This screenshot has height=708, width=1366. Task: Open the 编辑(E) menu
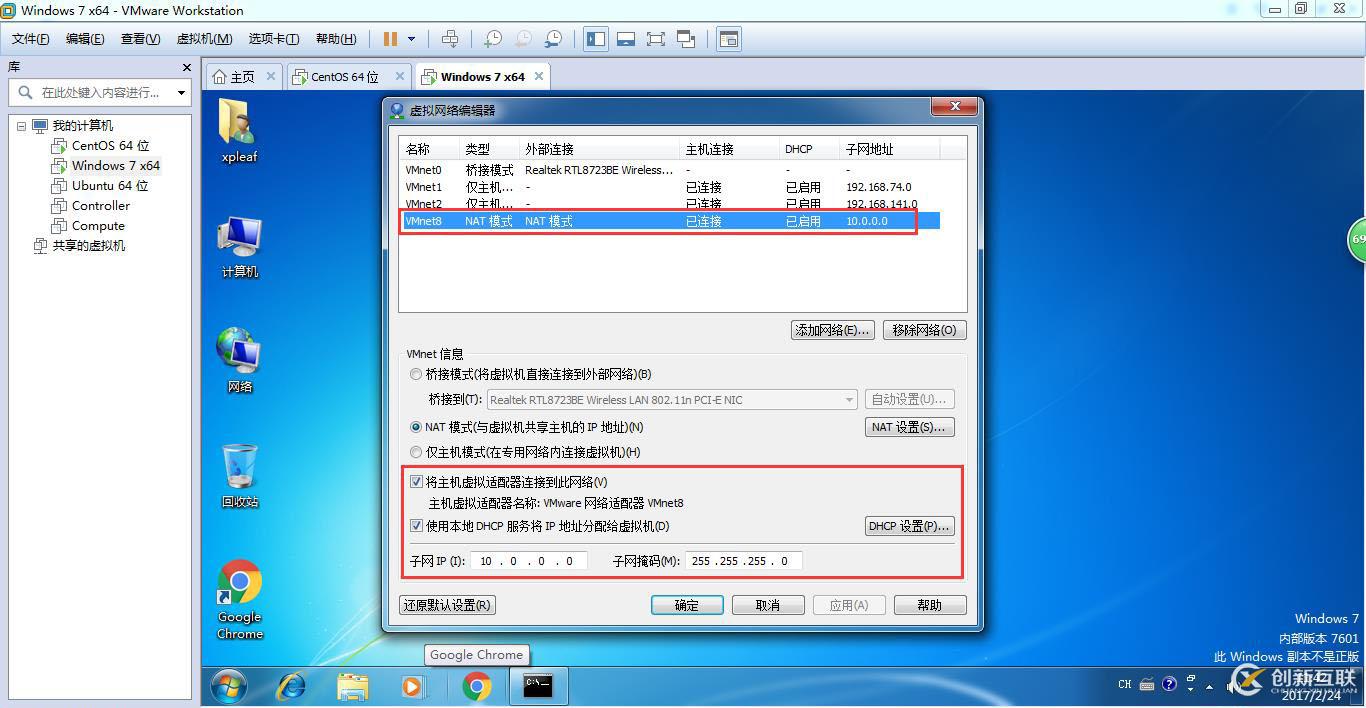click(85, 39)
